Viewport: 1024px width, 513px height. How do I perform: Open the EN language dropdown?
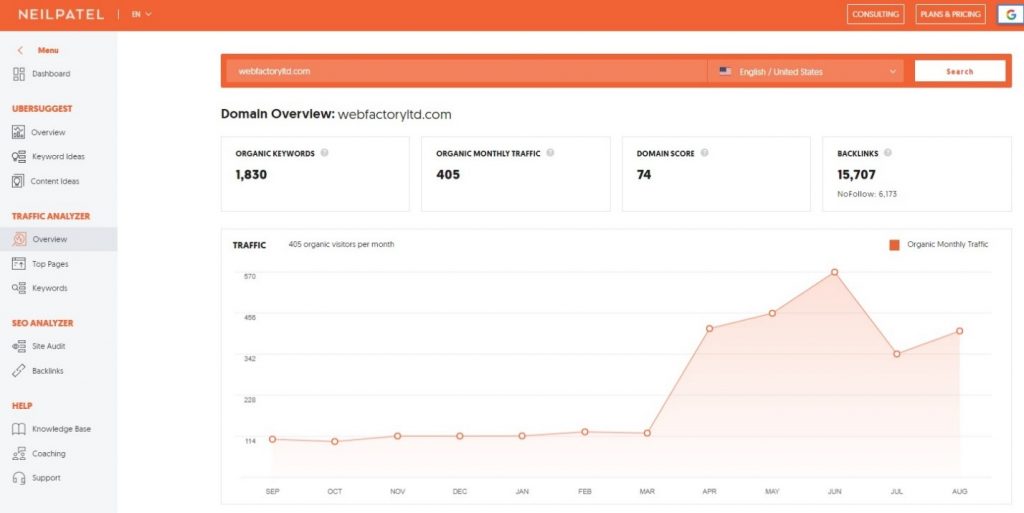coord(141,14)
